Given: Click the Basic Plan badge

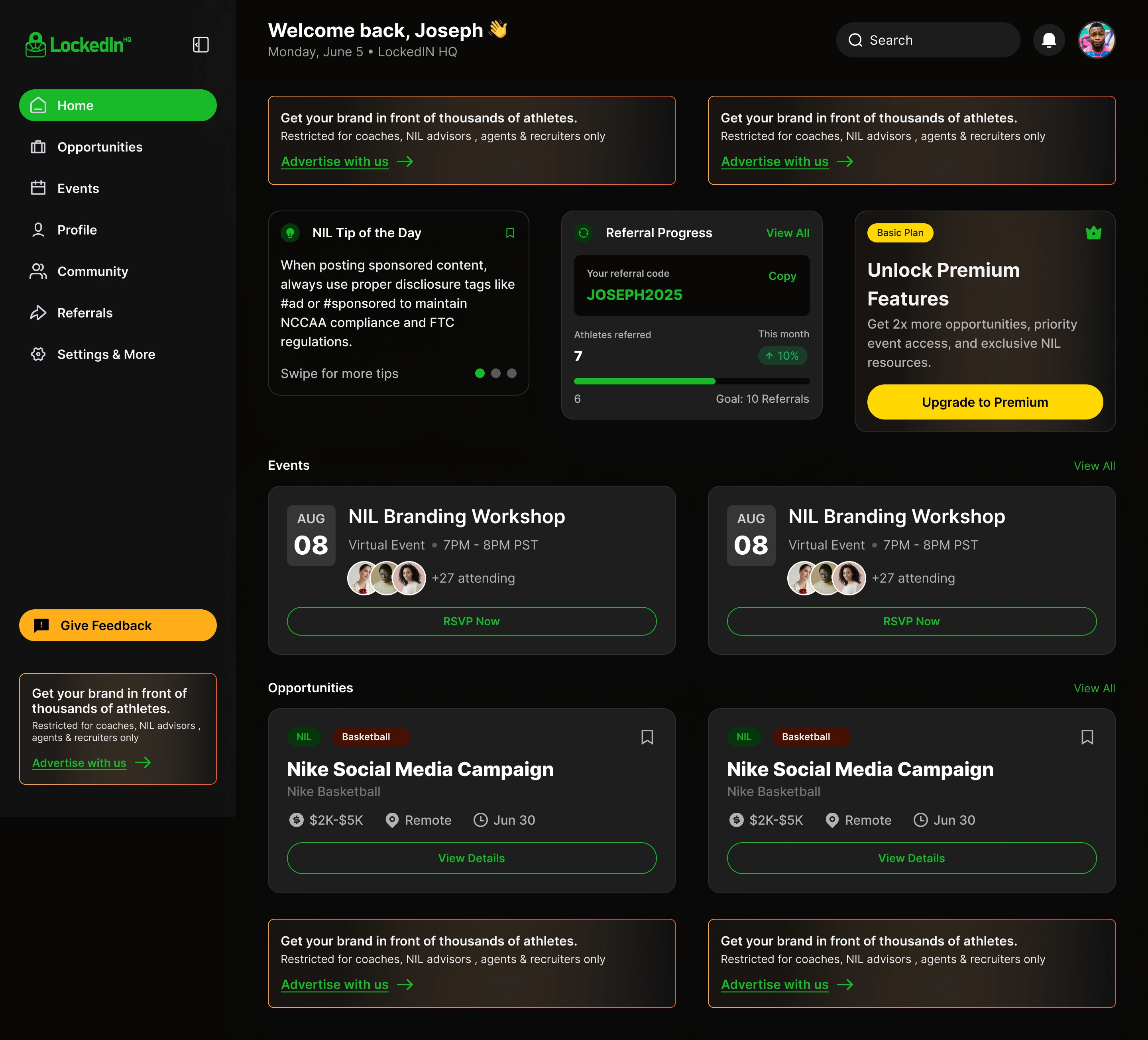Looking at the screenshot, I should click(900, 233).
